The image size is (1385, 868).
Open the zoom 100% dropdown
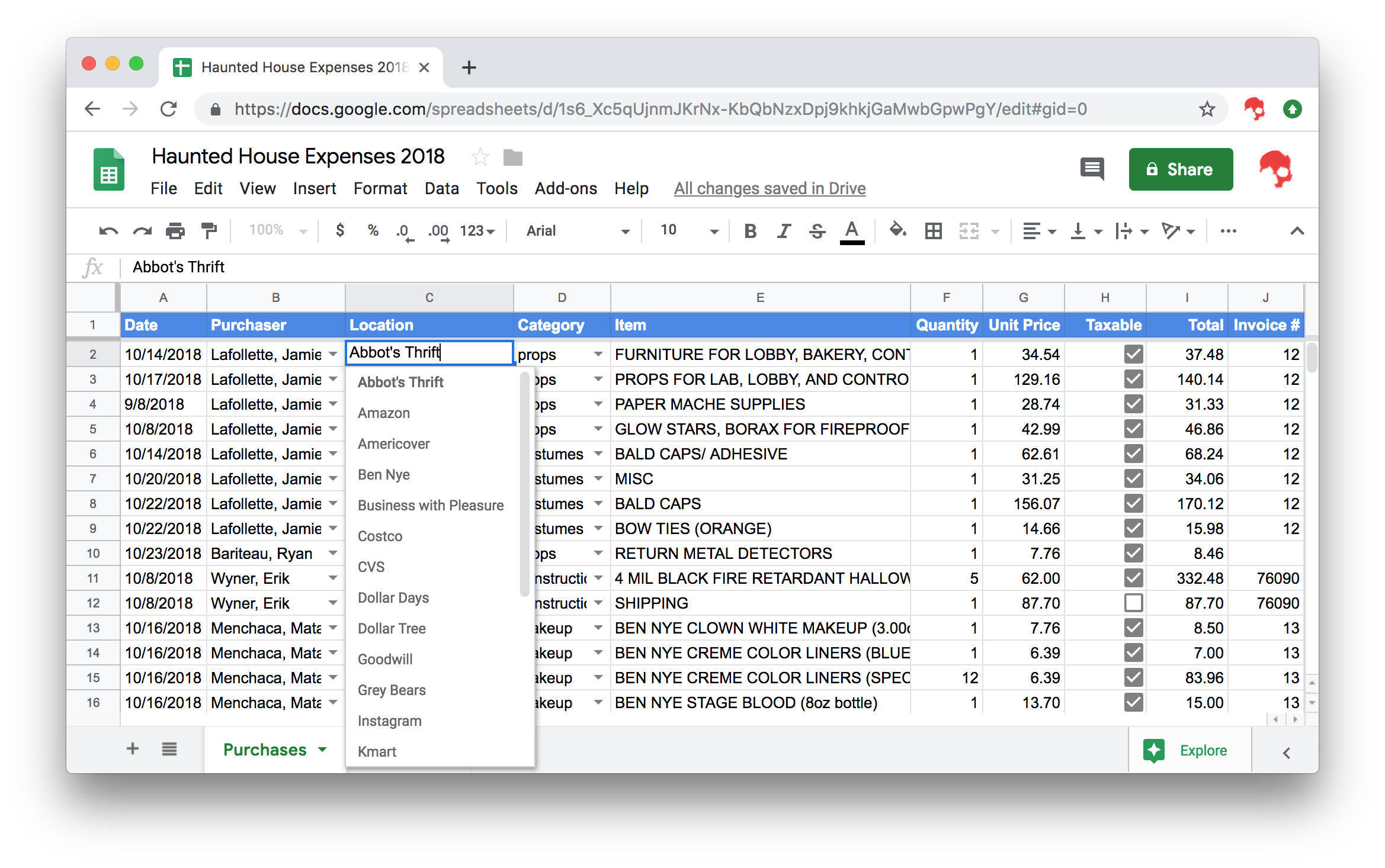point(278,230)
